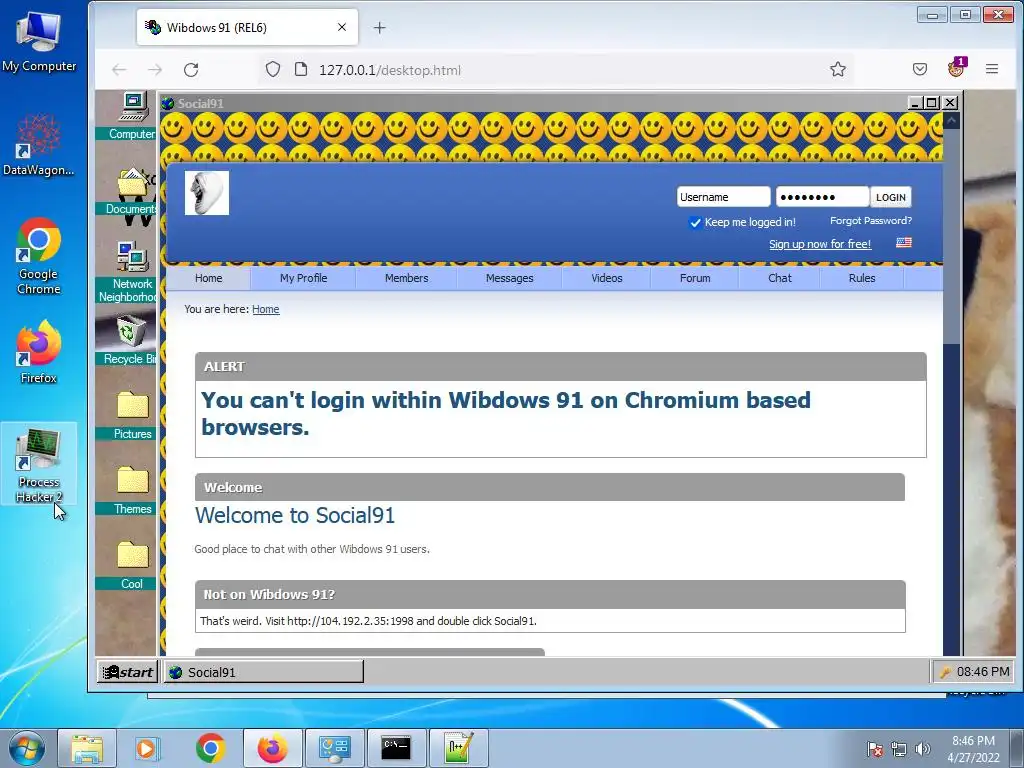The image size is (1024, 768).
Task: Go forward with the Firefox forward arrow
Action: point(155,70)
